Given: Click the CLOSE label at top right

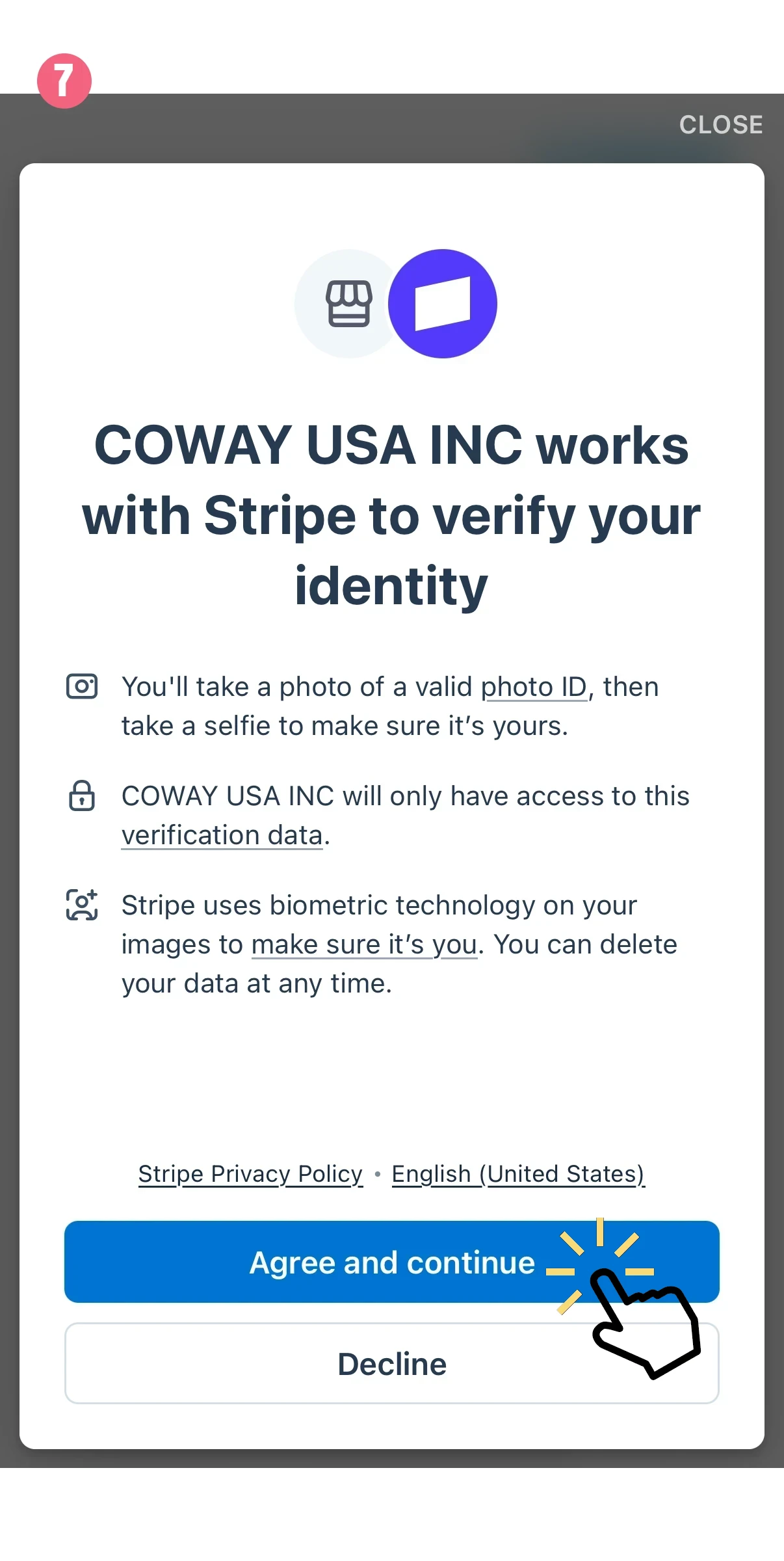Looking at the screenshot, I should coord(721,124).
